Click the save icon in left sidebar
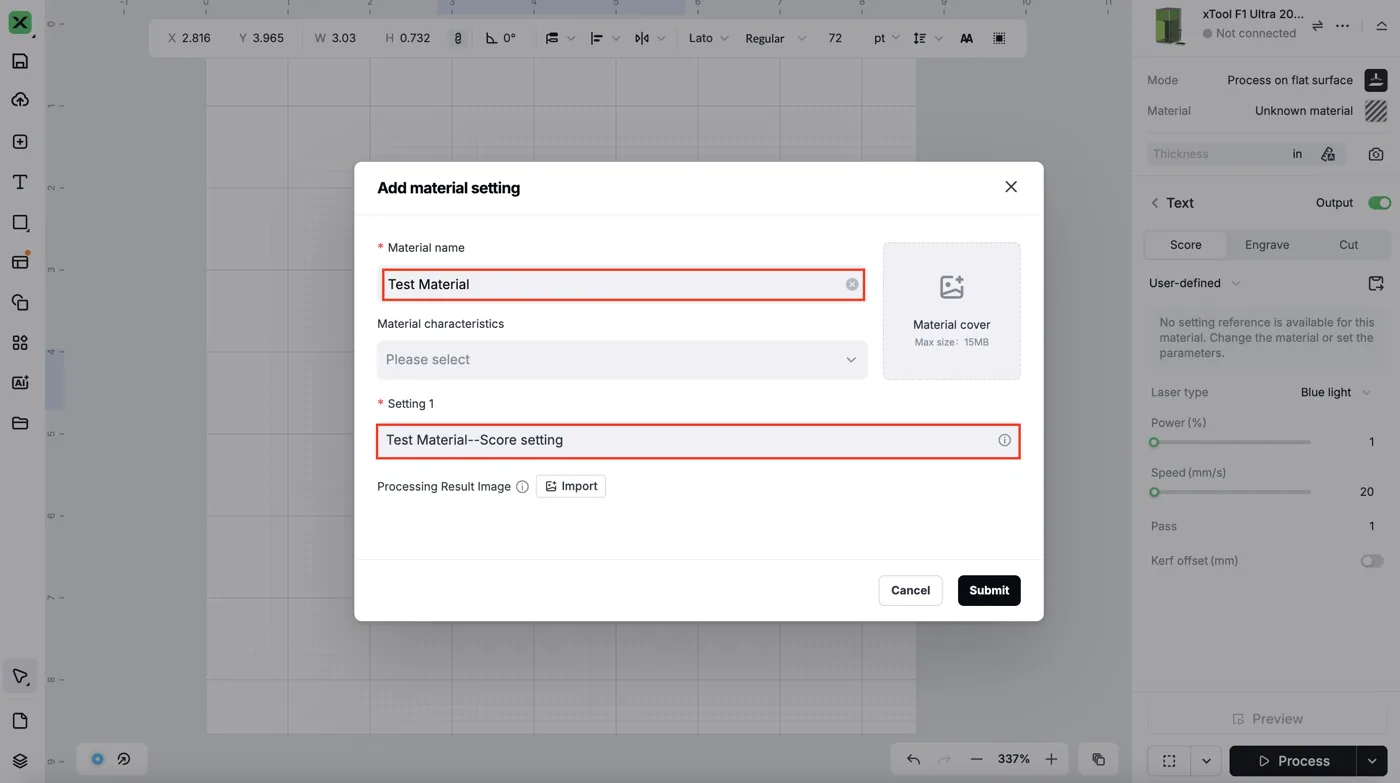The image size is (1400, 783). (x=20, y=61)
